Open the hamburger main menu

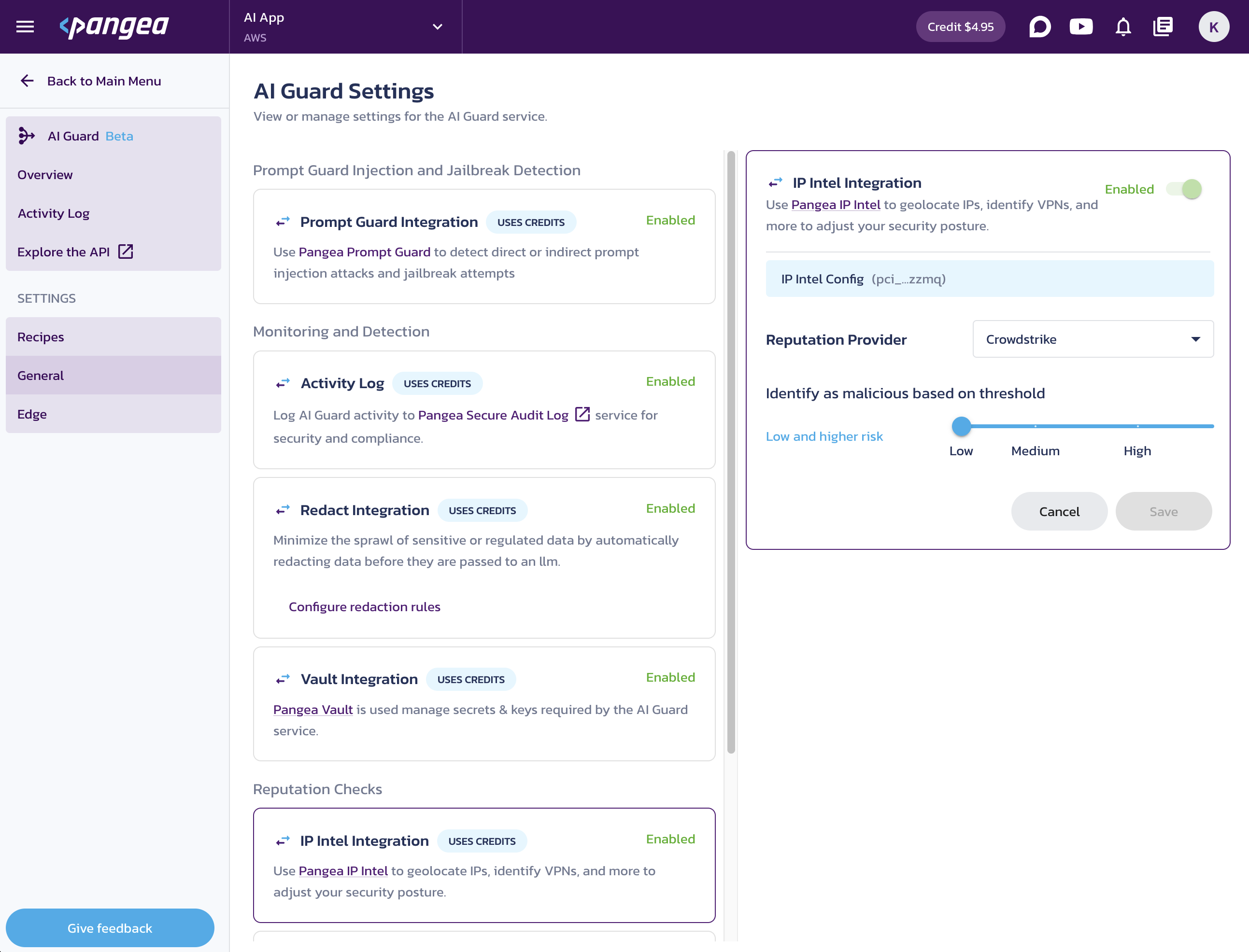pyautogui.click(x=25, y=27)
